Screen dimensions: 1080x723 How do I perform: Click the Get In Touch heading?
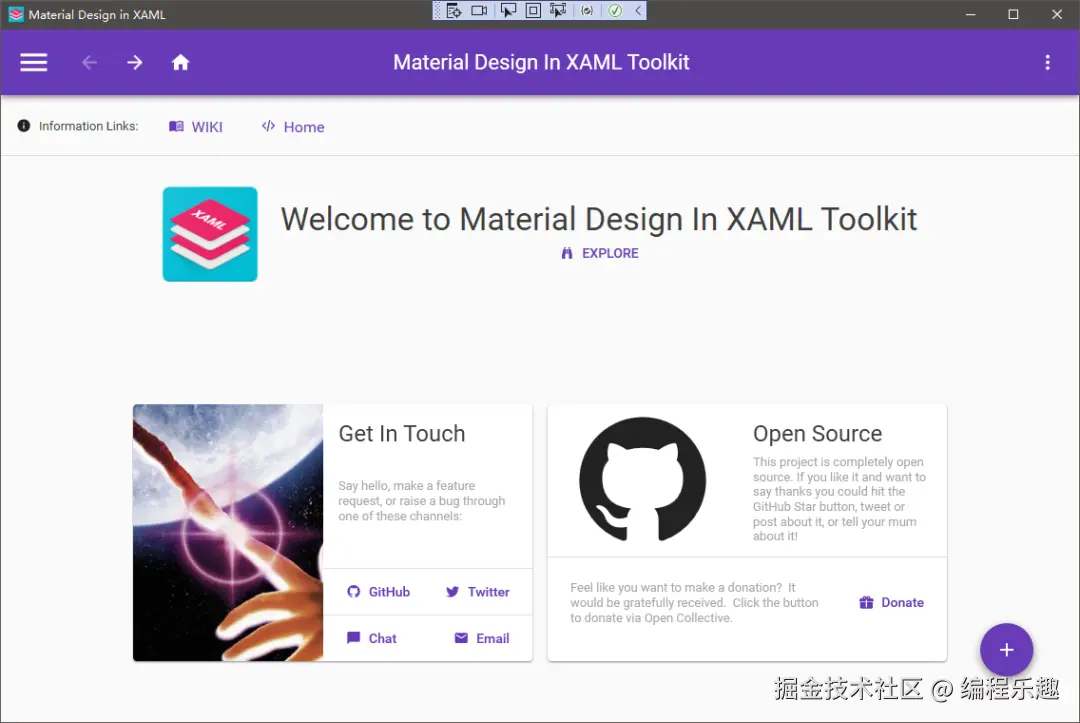click(402, 434)
